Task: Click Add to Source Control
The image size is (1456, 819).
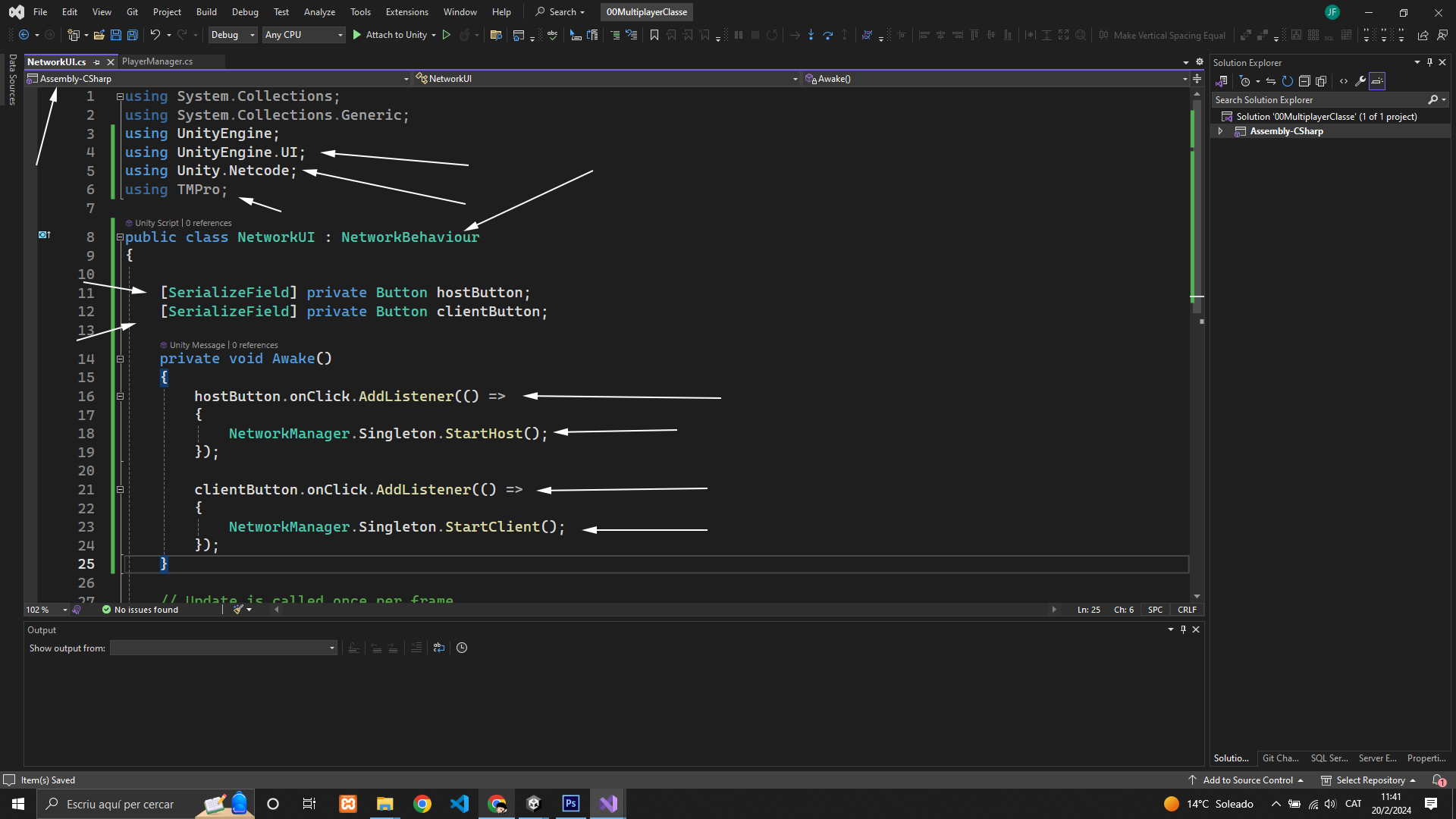Action: [1247, 780]
